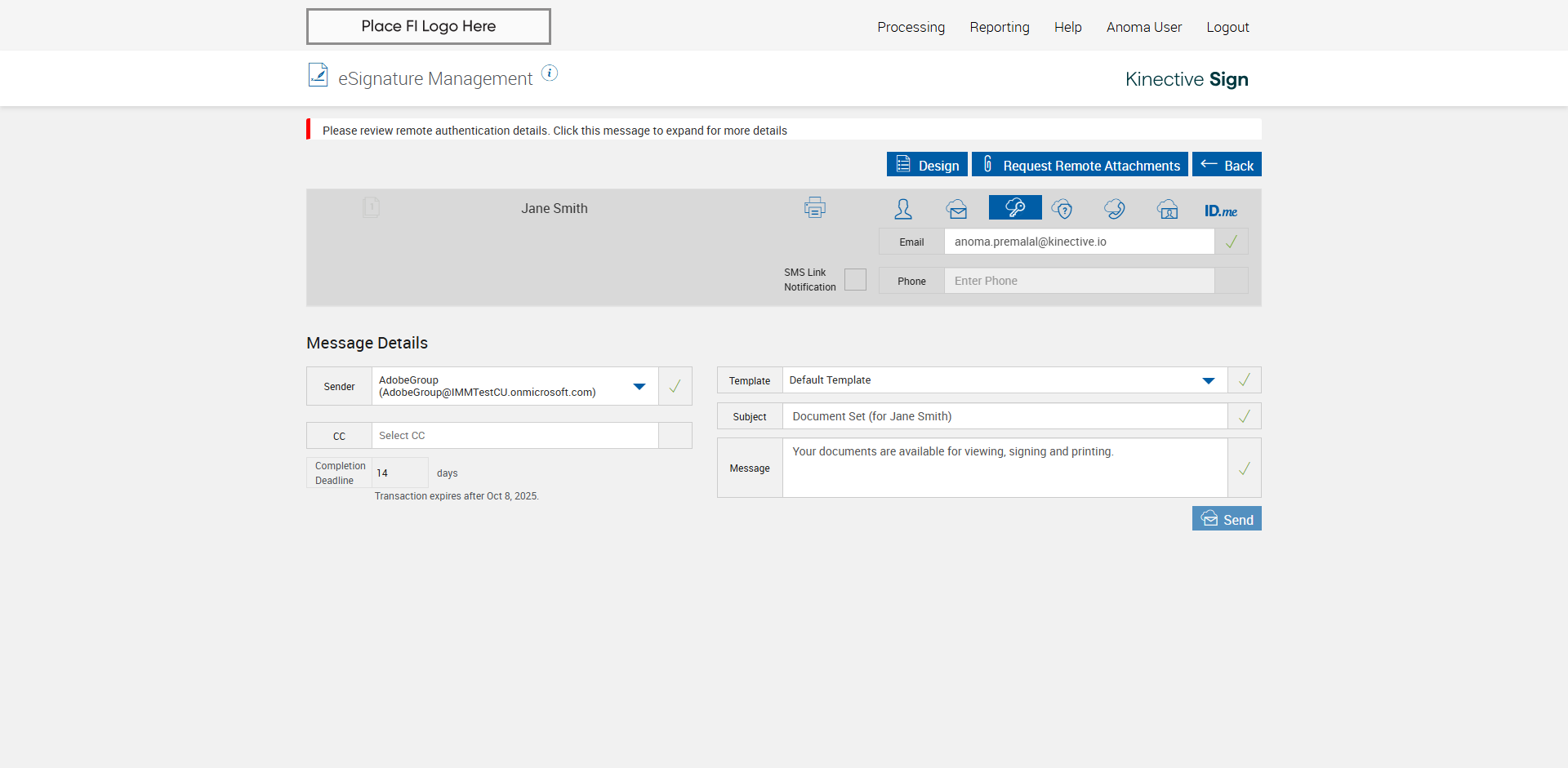Click the Subject text field
The image size is (1568, 768).
tap(1005, 416)
